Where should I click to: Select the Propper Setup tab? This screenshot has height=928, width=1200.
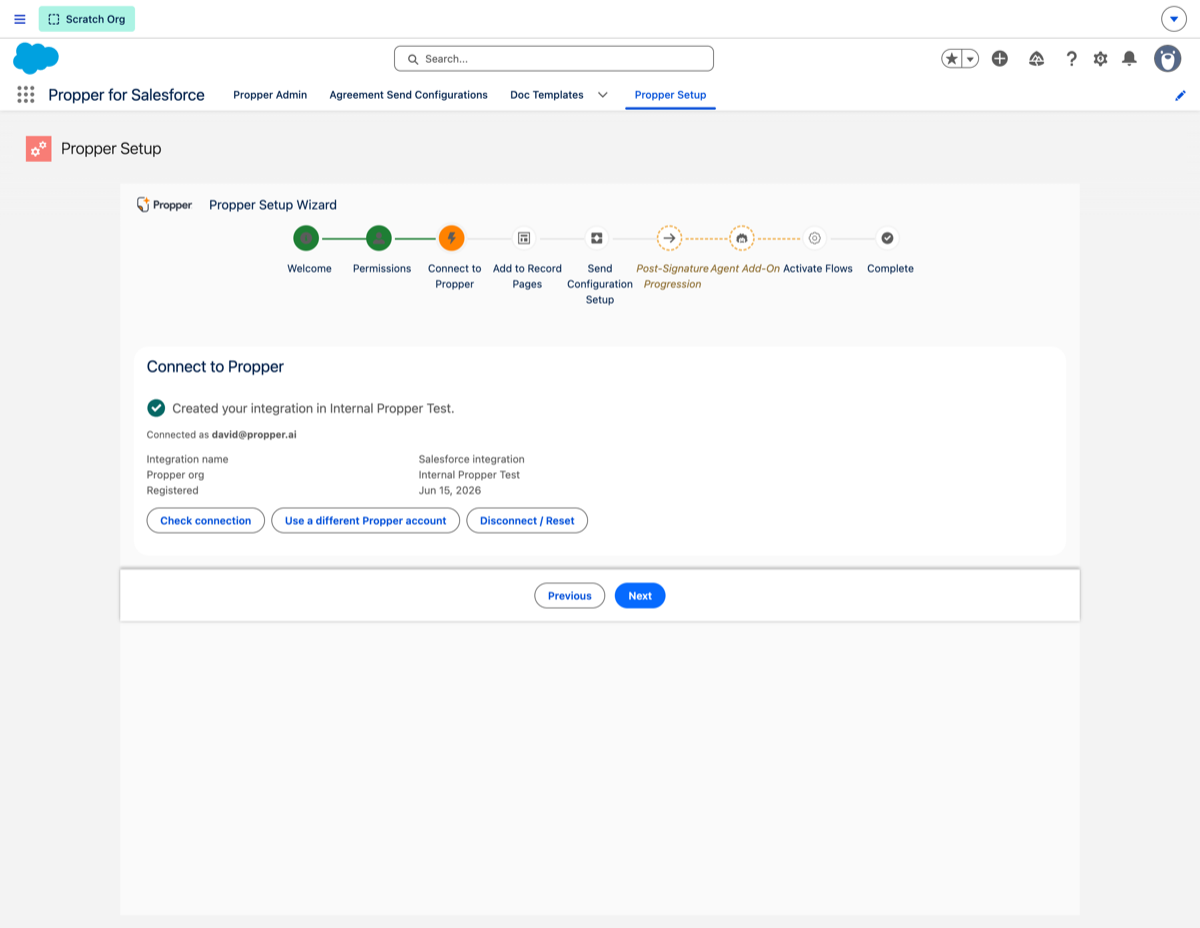(670, 95)
